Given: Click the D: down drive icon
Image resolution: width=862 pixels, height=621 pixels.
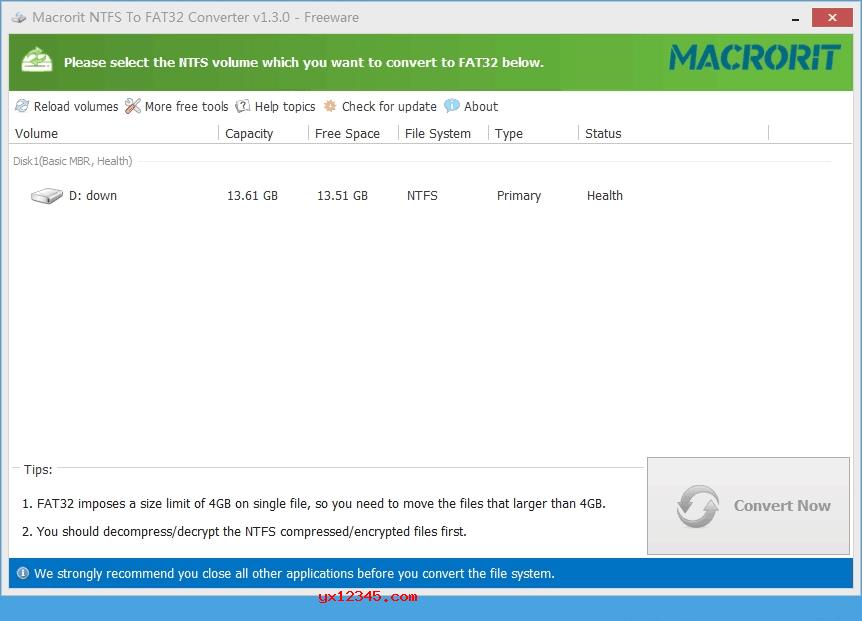Looking at the screenshot, I should (47, 196).
